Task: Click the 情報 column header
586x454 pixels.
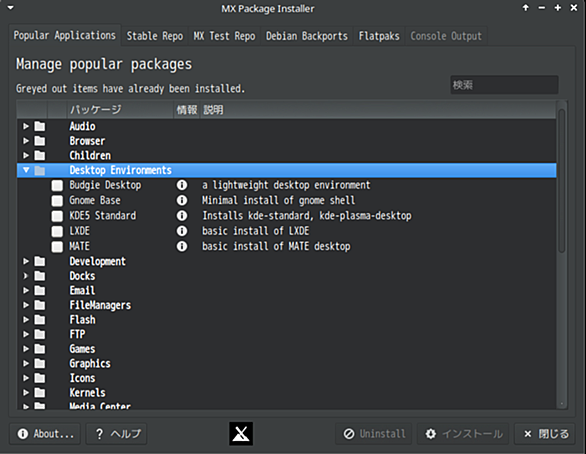Action: click(187, 110)
